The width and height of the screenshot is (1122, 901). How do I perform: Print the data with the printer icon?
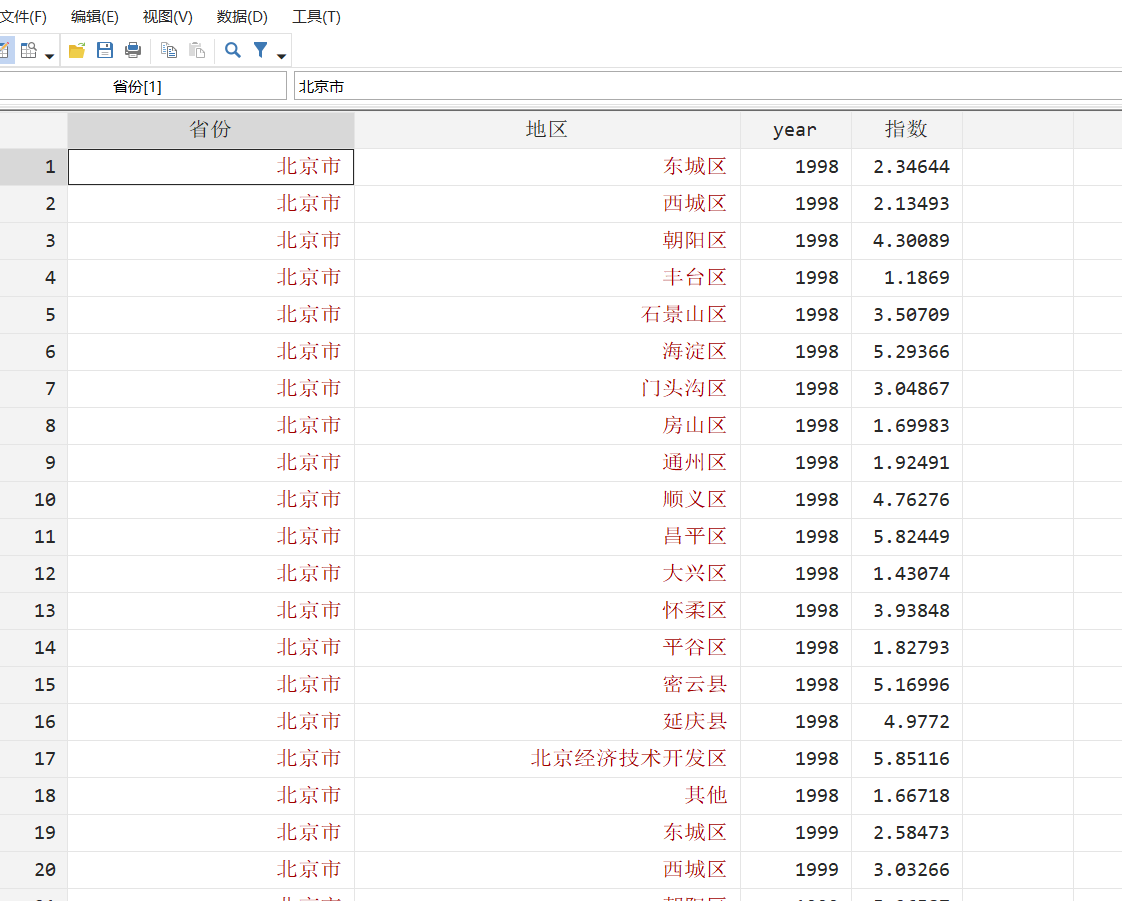(133, 50)
